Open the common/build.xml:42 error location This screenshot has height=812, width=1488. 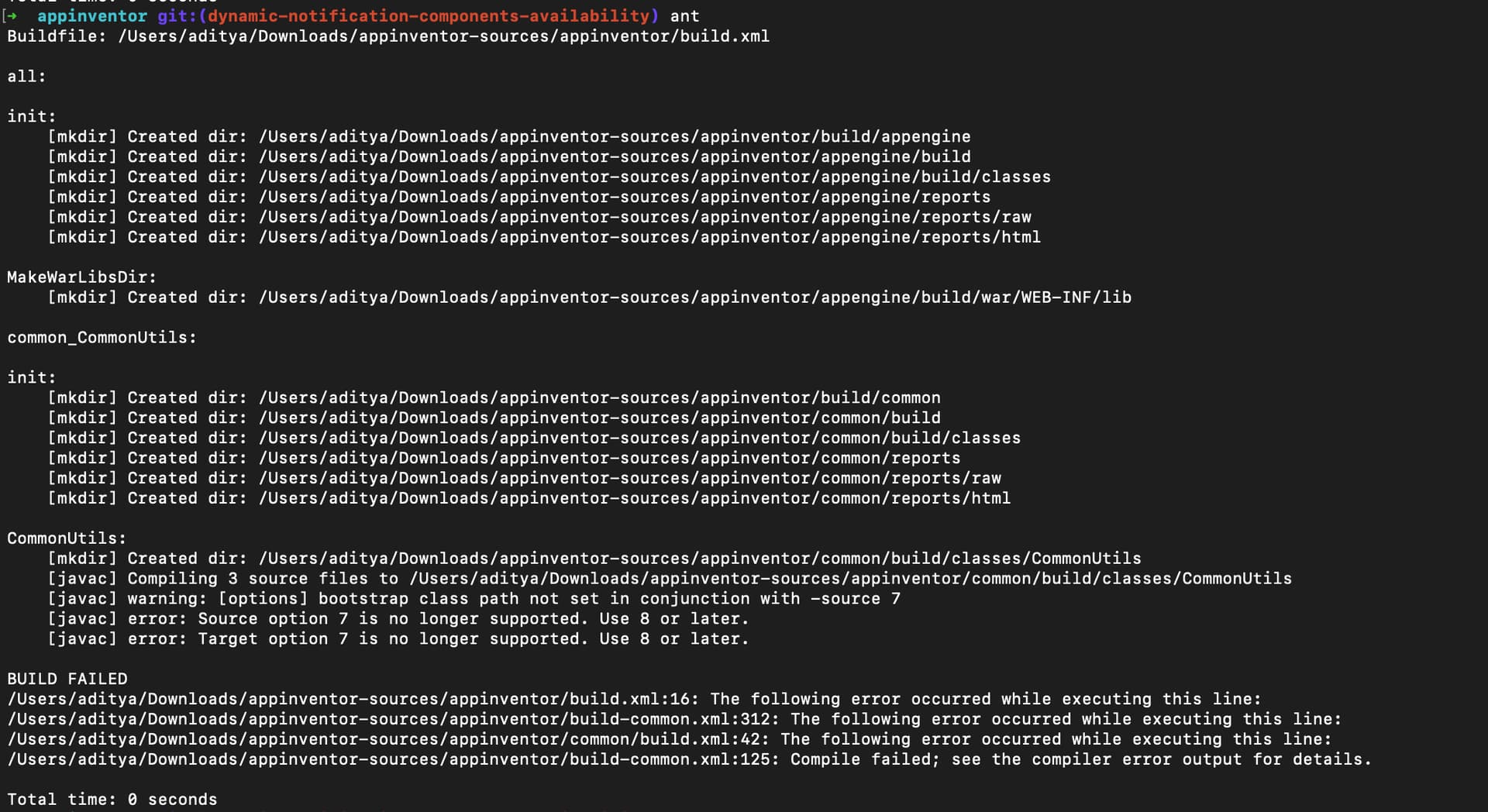387,740
